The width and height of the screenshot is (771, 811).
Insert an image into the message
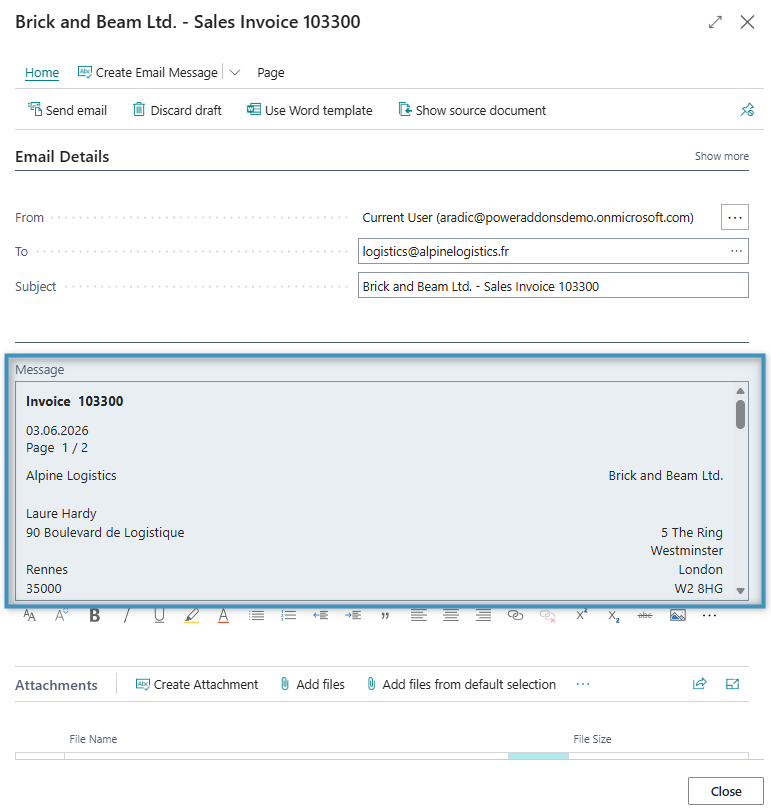pyautogui.click(x=677, y=615)
